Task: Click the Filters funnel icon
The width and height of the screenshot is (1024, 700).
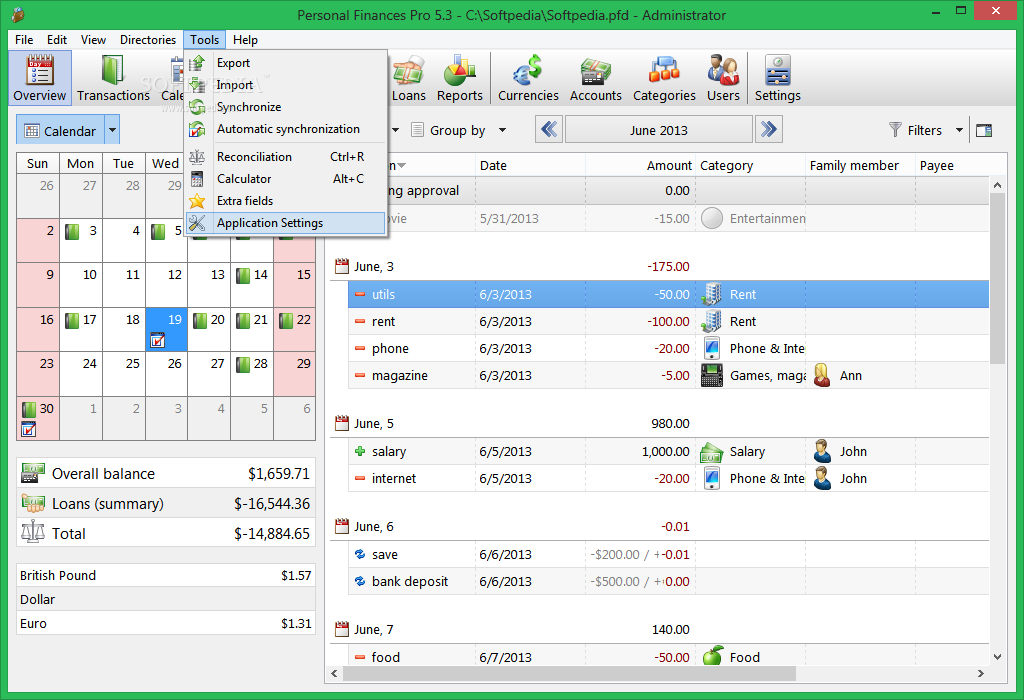Action: [x=895, y=130]
